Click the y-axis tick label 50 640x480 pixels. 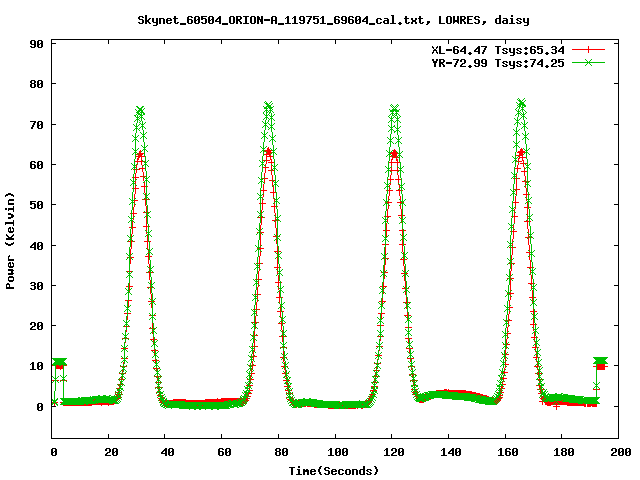click(36, 205)
